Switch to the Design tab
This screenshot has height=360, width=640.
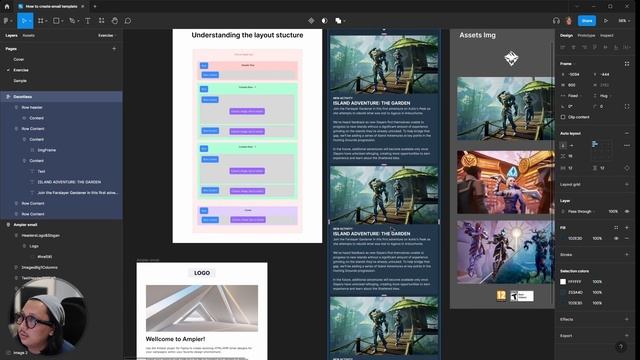pos(566,36)
